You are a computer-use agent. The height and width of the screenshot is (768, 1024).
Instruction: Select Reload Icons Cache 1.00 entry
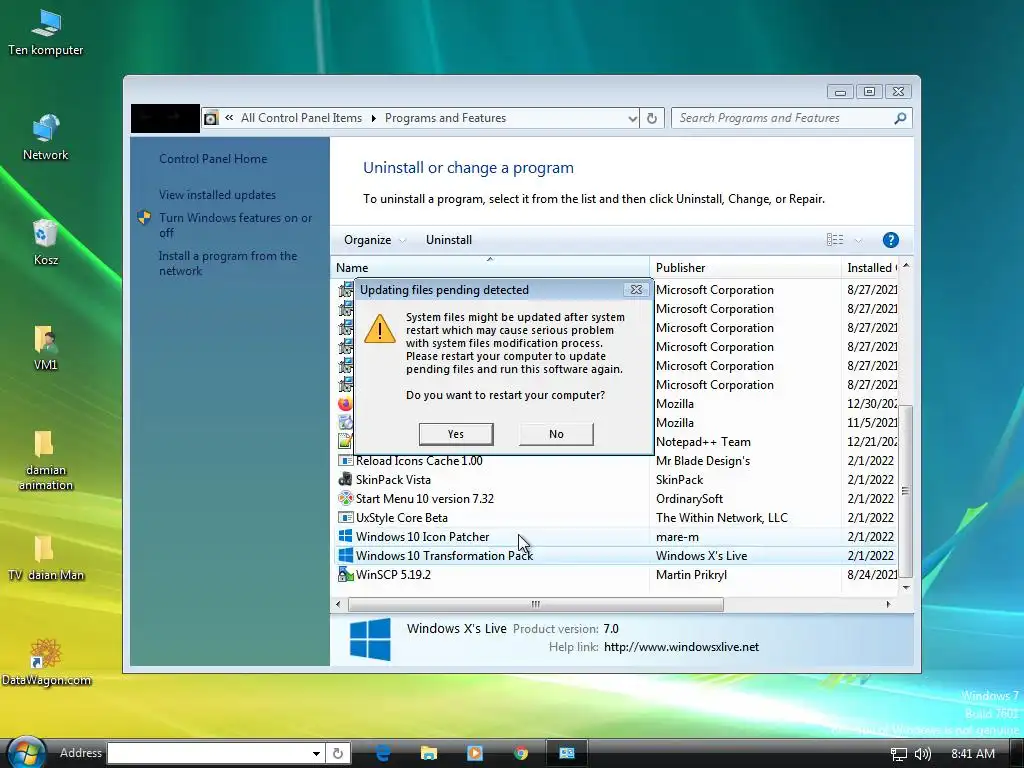[x=419, y=460]
